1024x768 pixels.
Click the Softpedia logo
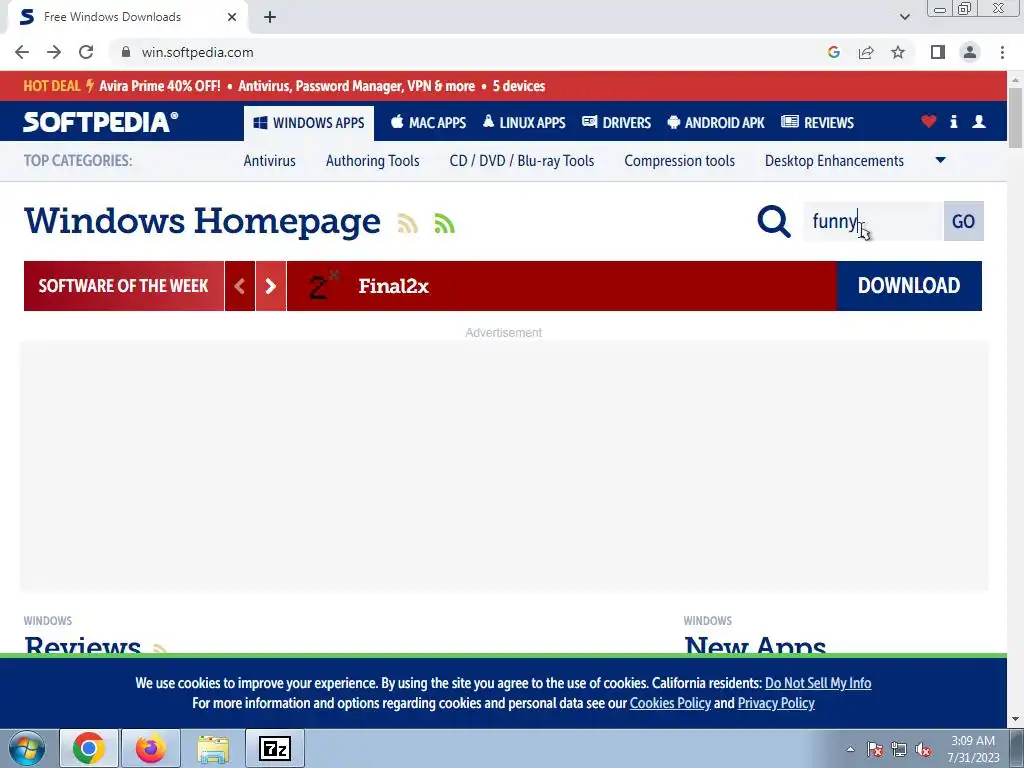pyautogui.click(x=101, y=122)
